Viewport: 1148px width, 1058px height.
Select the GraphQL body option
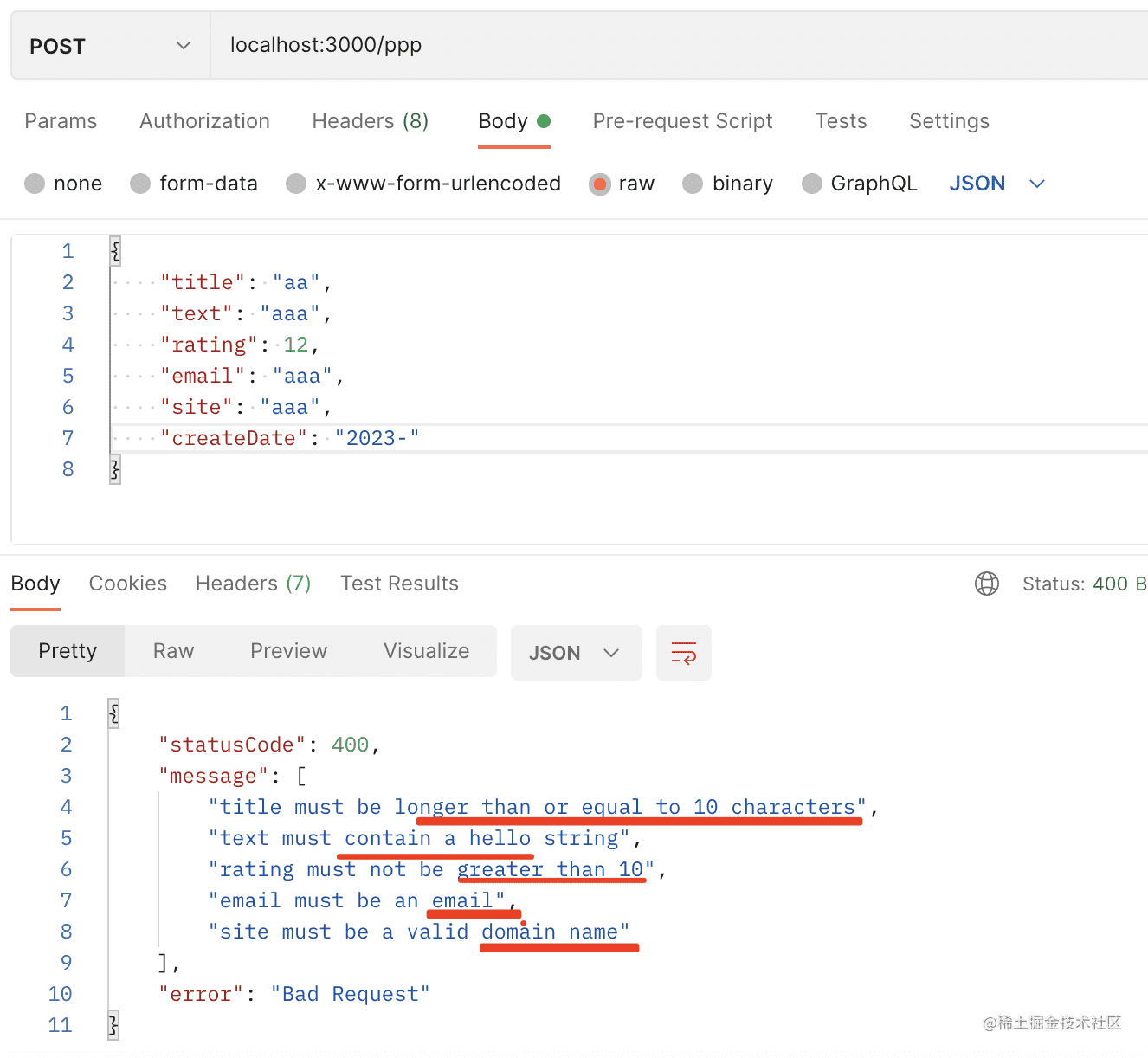tap(811, 184)
